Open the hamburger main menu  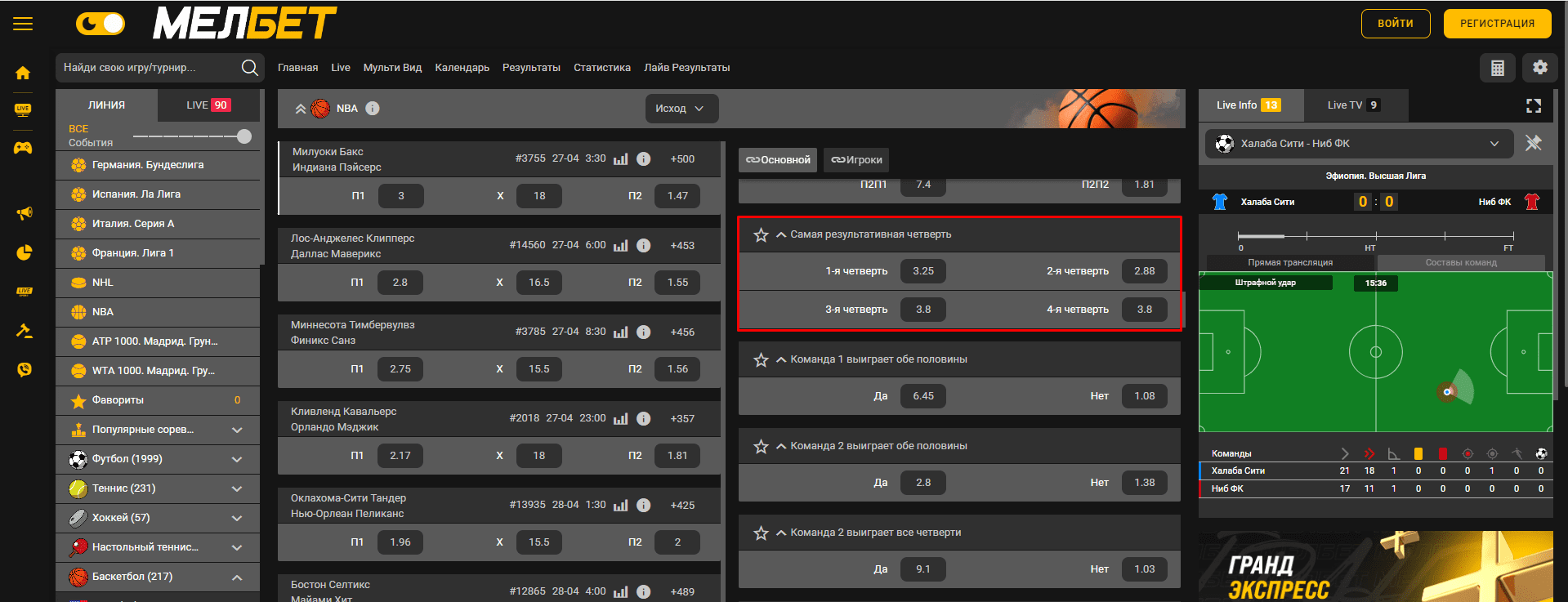point(23,24)
